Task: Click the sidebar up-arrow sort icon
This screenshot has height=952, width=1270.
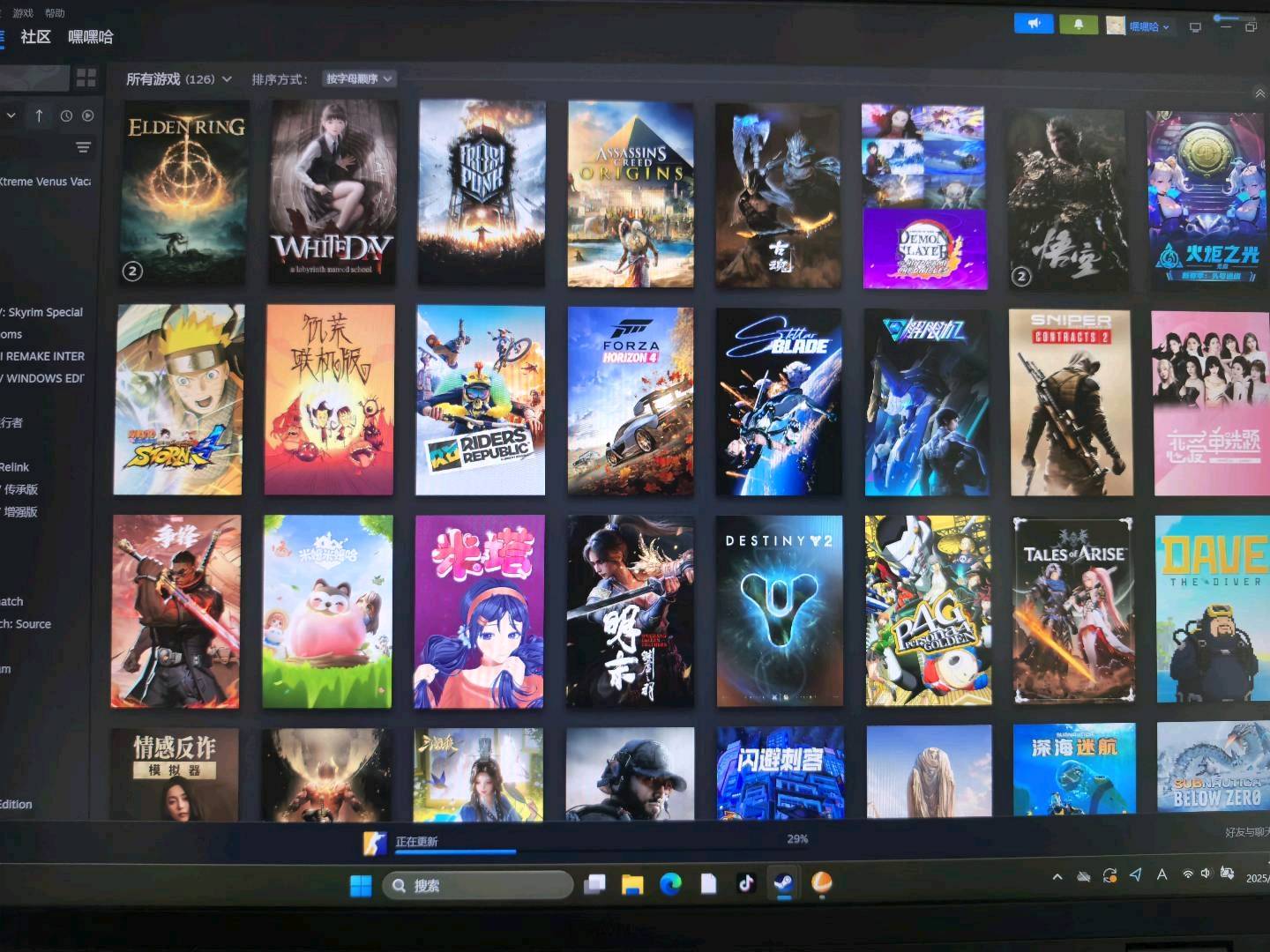Action: tap(39, 115)
